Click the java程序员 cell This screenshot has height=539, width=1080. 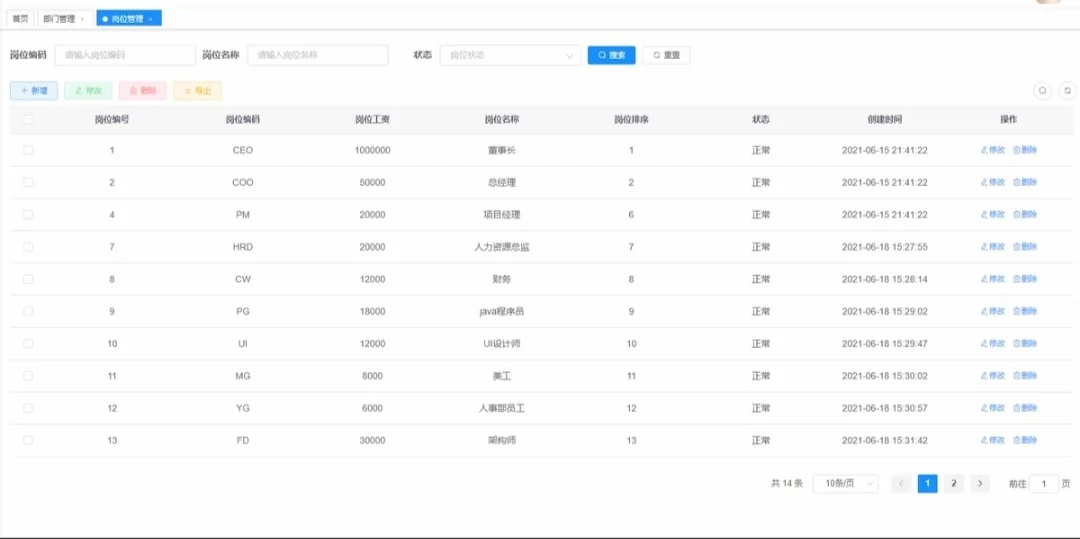coord(502,311)
